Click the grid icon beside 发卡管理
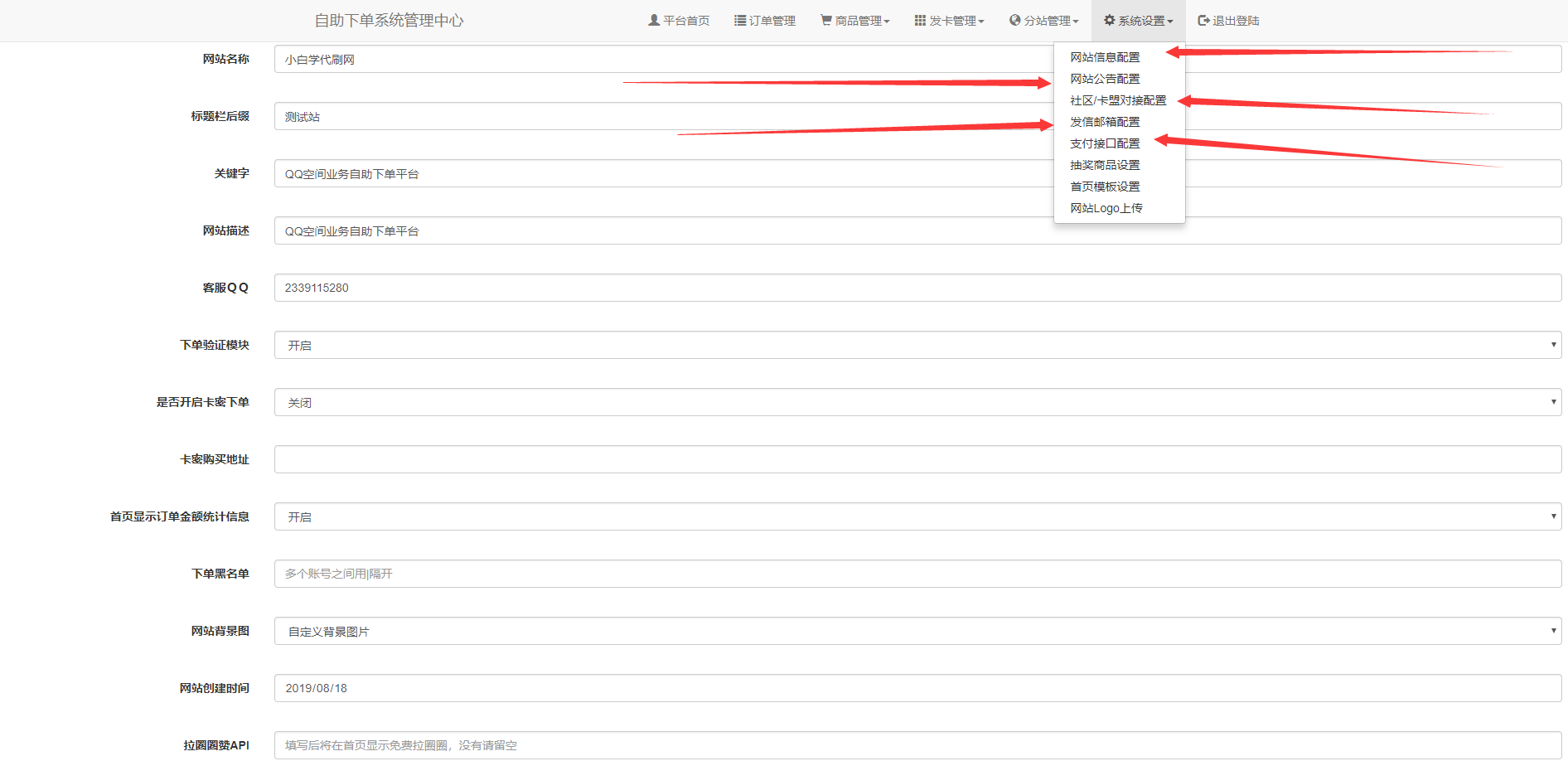Screen dimensions: 1568x761 [x=920, y=20]
